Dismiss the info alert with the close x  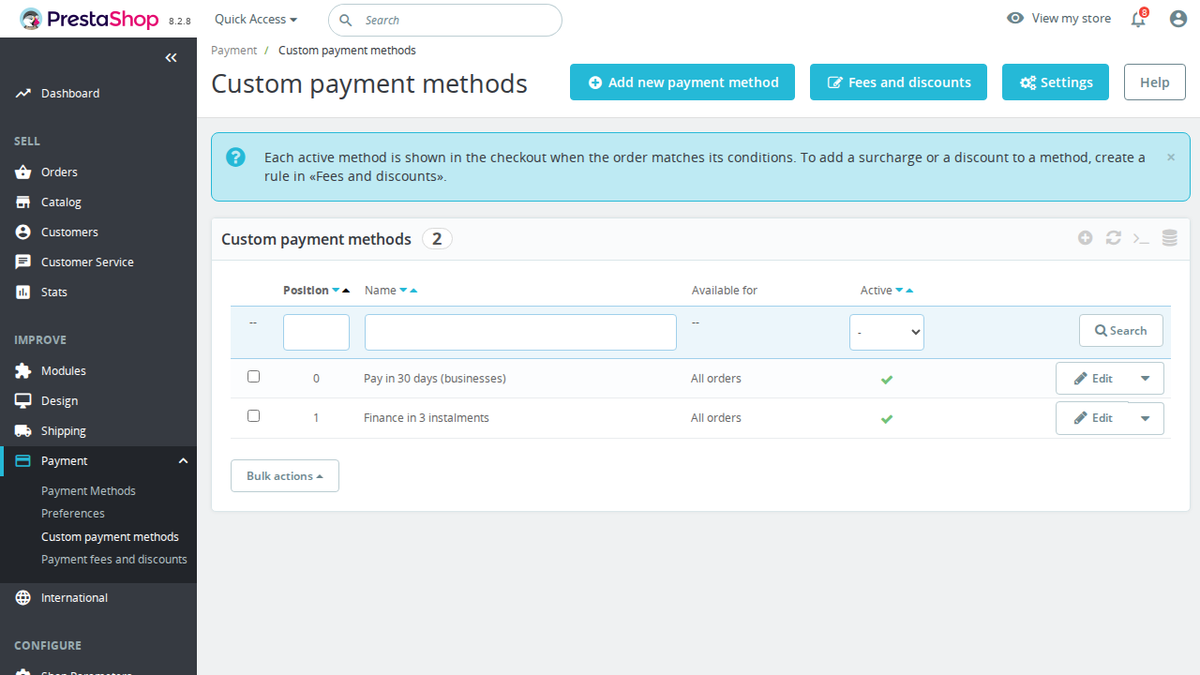[x=1171, y=157]
